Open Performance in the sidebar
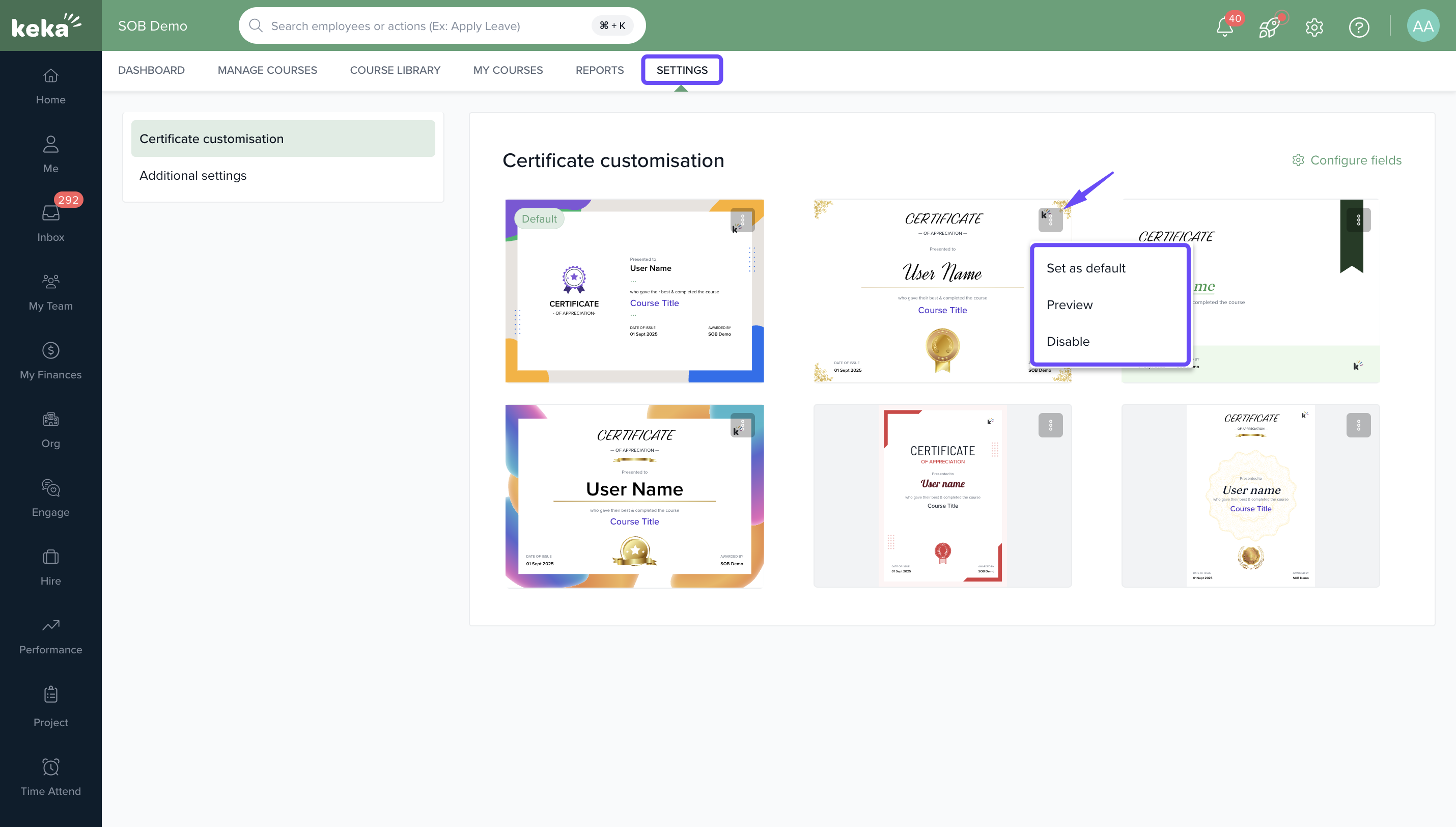Screen dimensions: 1456x827 click(x=50, y=635)
